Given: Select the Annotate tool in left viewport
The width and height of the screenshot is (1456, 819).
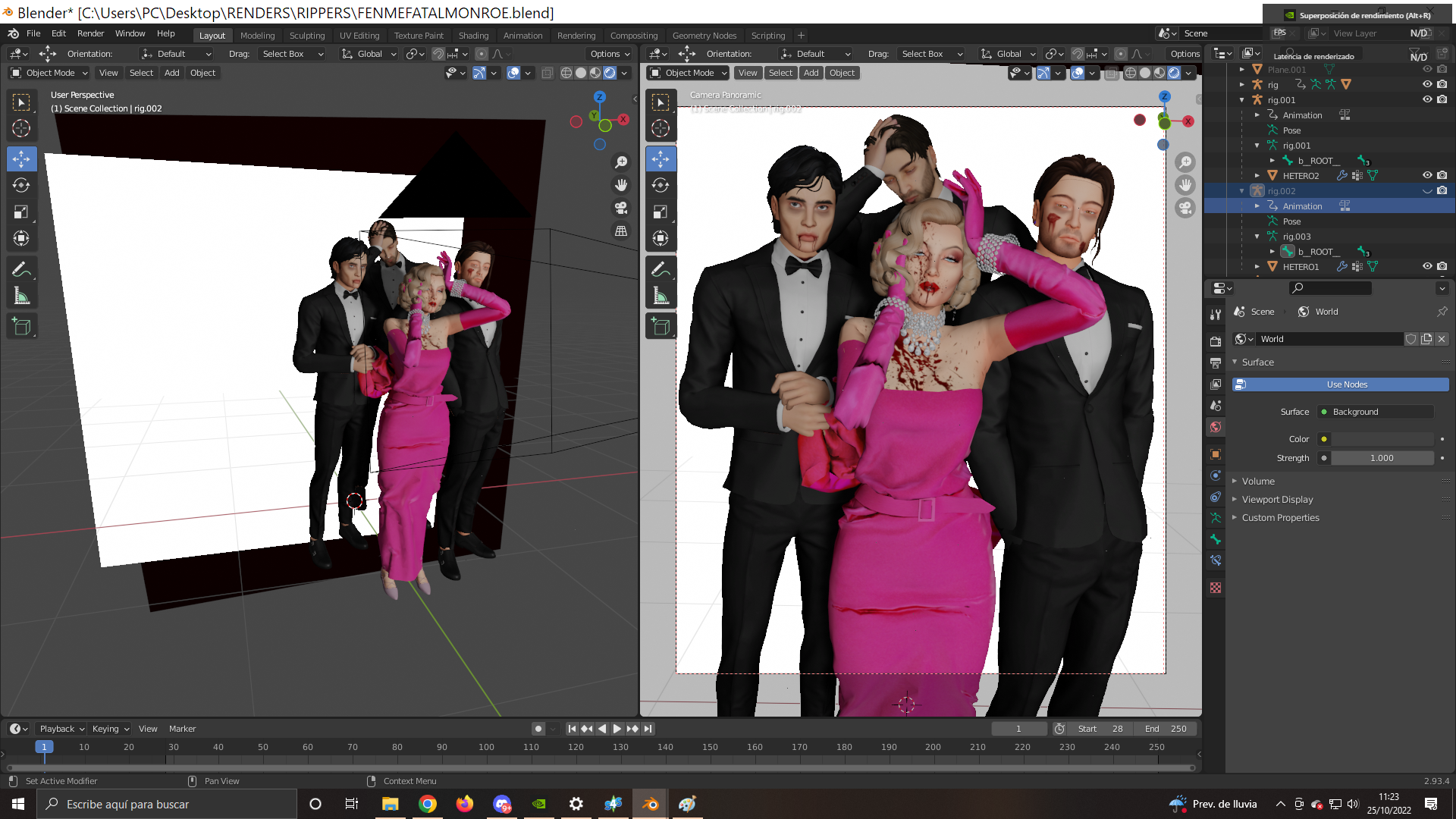Looking at the screenshot, I should (x=21, y=269).
